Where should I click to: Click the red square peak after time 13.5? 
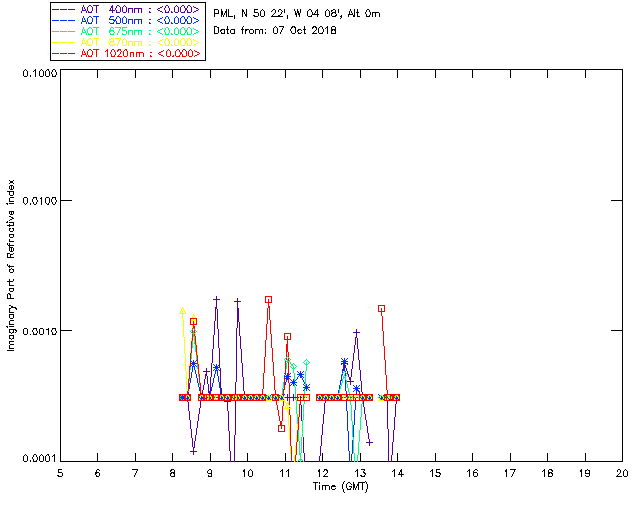tap(381, 309)
